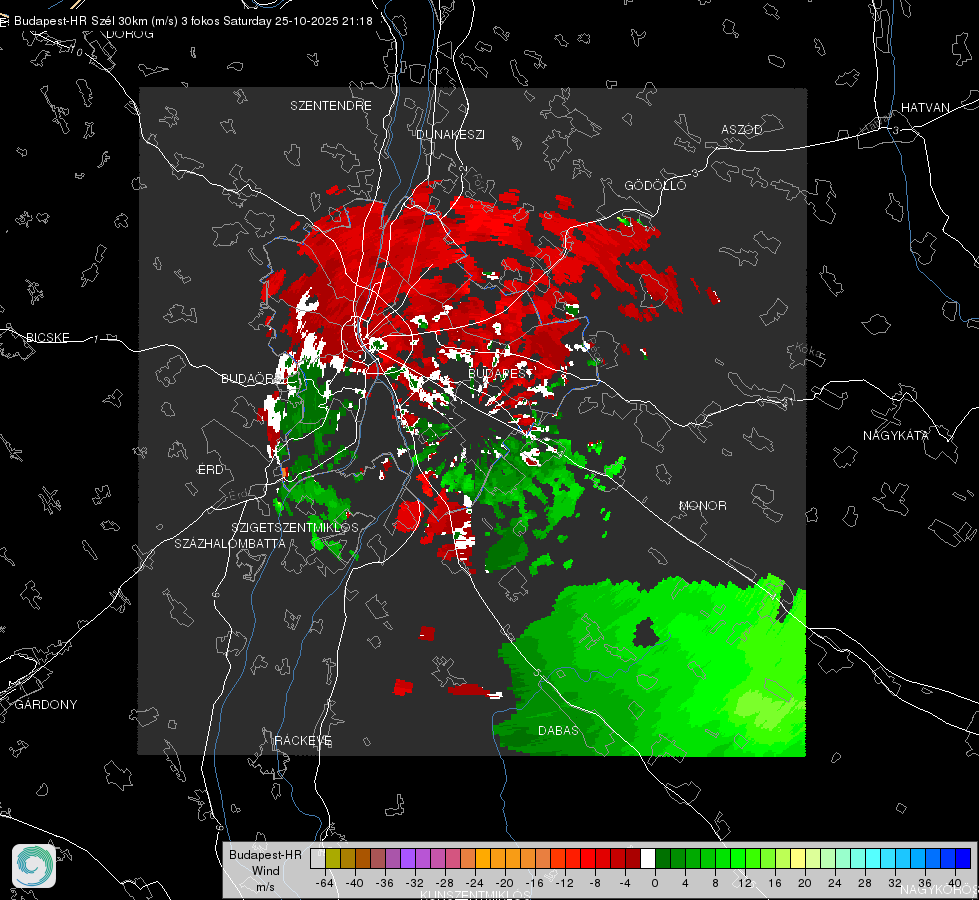Click the NAGYKÁTA city label
Screen dimensions: 979x900
point(896,435)
